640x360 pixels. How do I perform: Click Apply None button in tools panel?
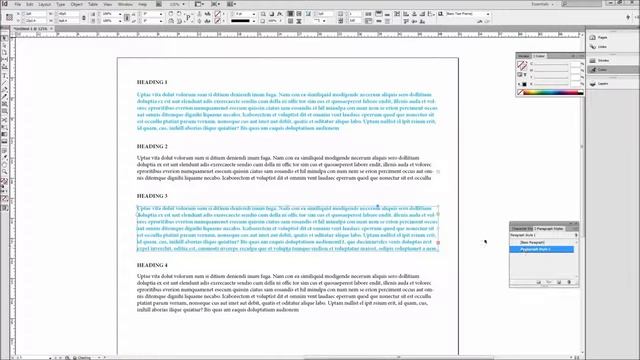[x=4, y=199]
